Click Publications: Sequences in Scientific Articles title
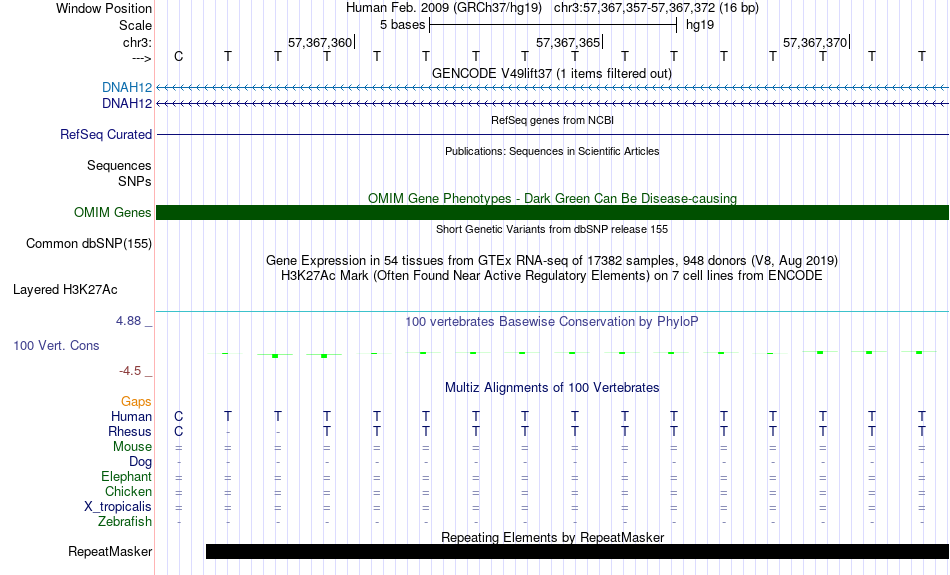 point(552,151)
